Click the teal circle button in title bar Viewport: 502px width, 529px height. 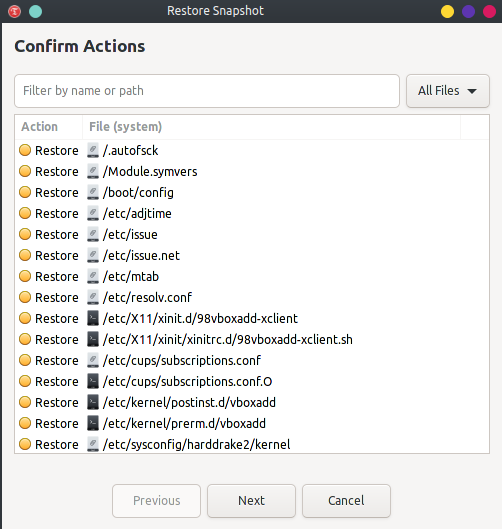click(x=35, y=11)
